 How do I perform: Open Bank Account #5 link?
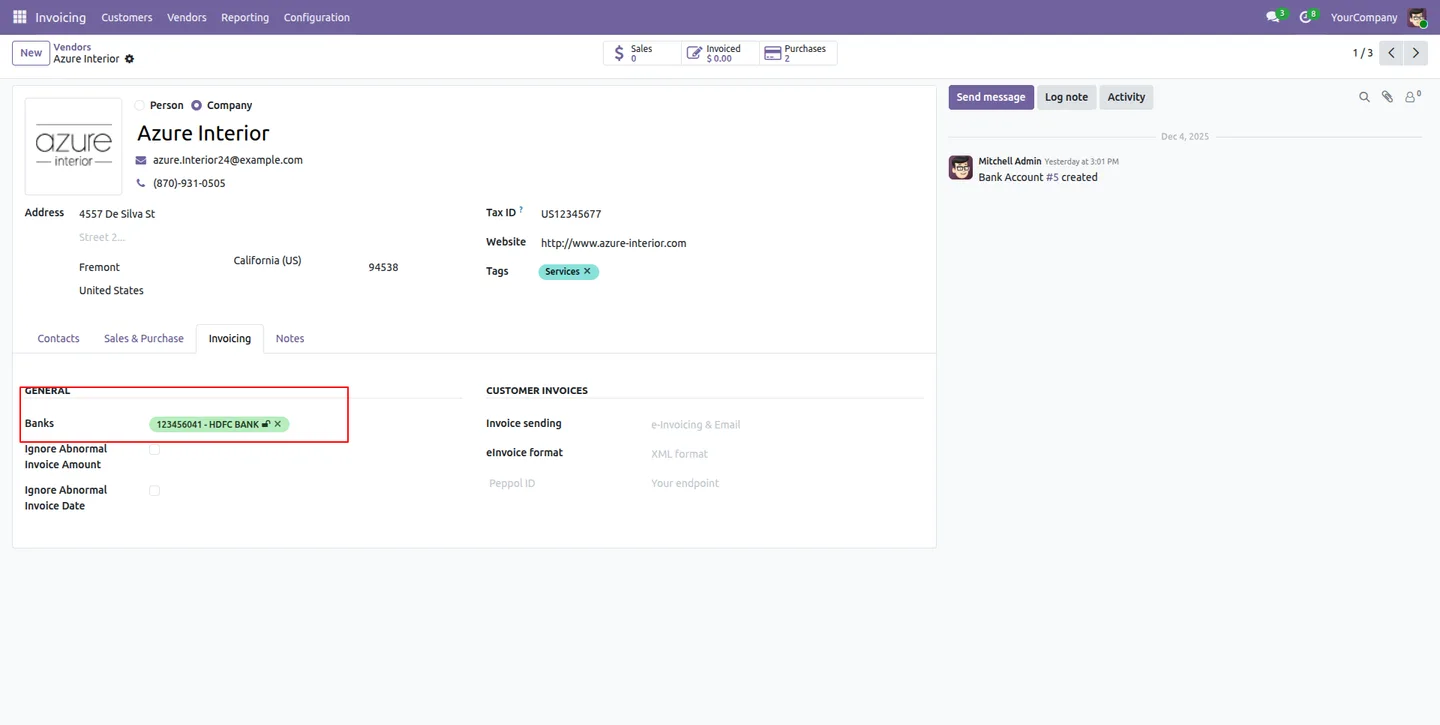[1052, 177]
